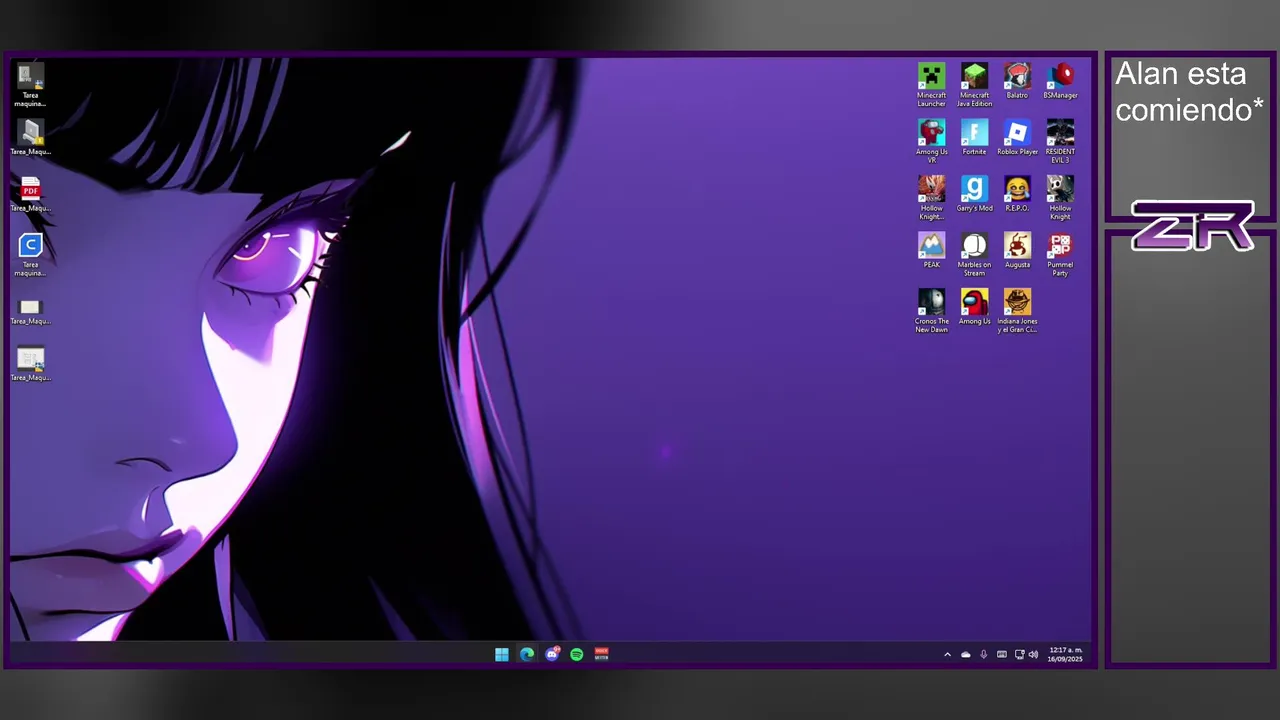The height and width of the screenshot is (720, 1280).
Task: Open the Windows Start button
Action: tap(501, 654)
